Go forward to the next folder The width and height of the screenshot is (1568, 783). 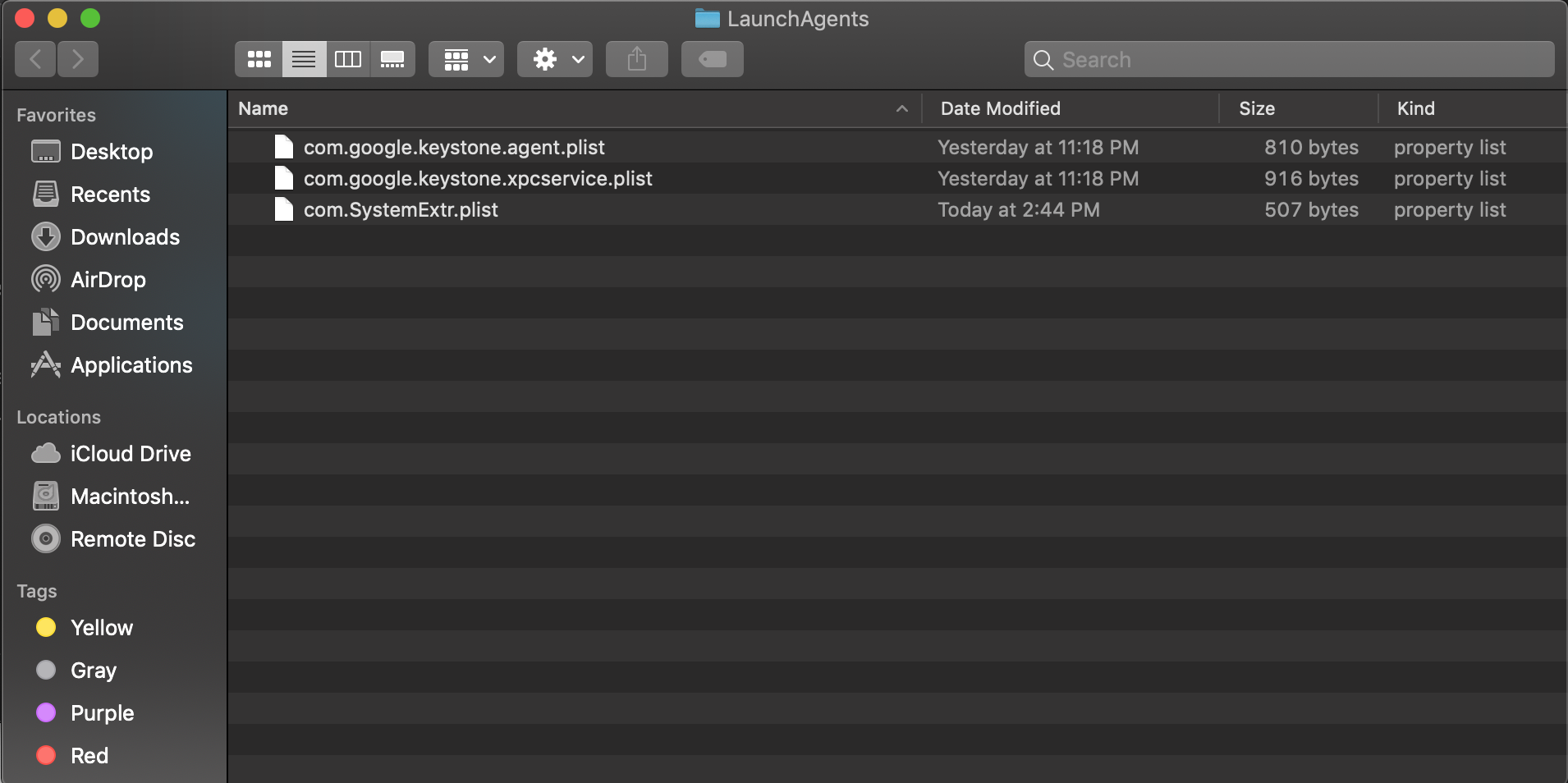(x=78, y=59)
